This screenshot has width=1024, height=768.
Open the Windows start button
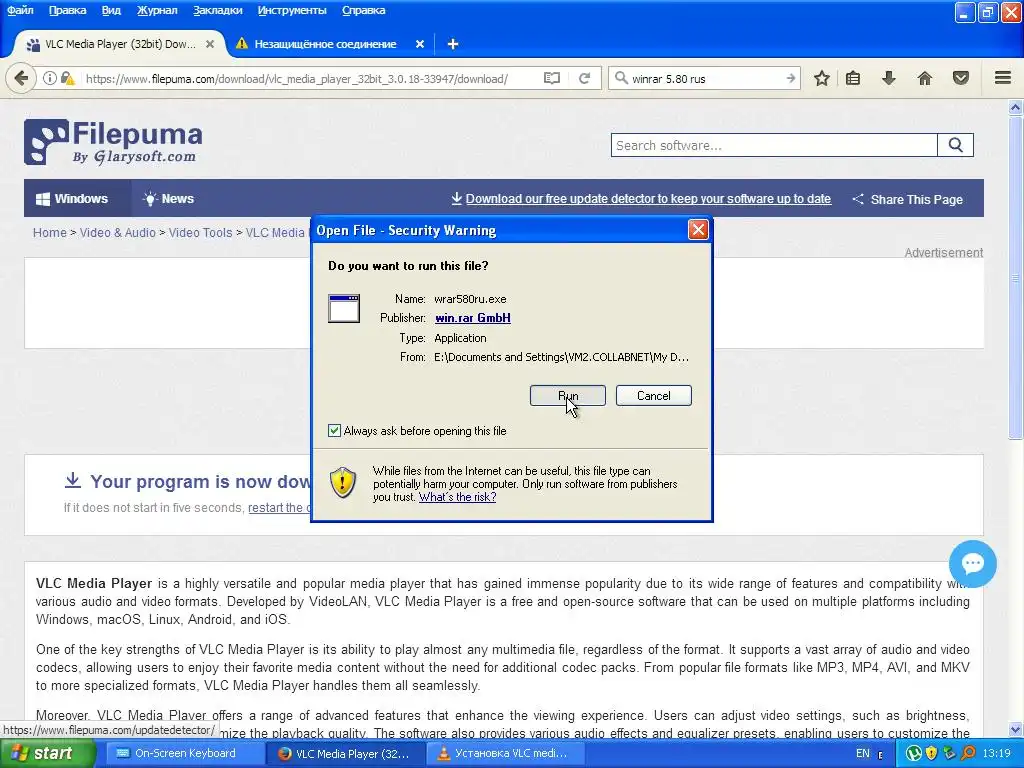coord(46,754)
